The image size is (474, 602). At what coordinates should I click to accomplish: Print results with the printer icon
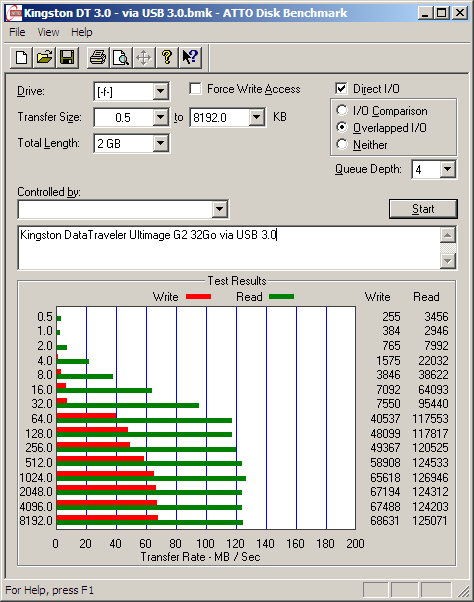pyautogui.click(x=98, y=58)
